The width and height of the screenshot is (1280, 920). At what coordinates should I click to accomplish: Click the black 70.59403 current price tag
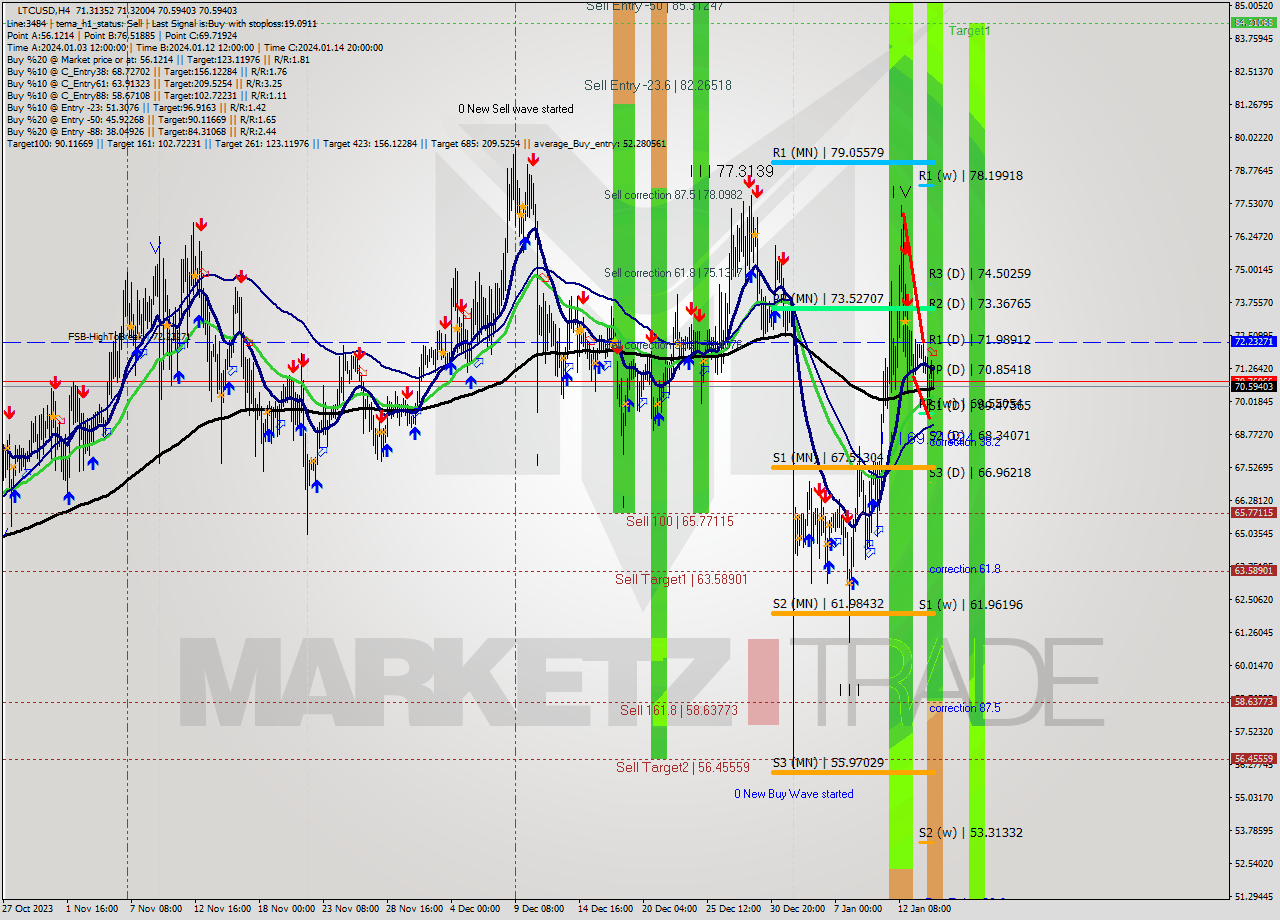[x=1254, y=386]
